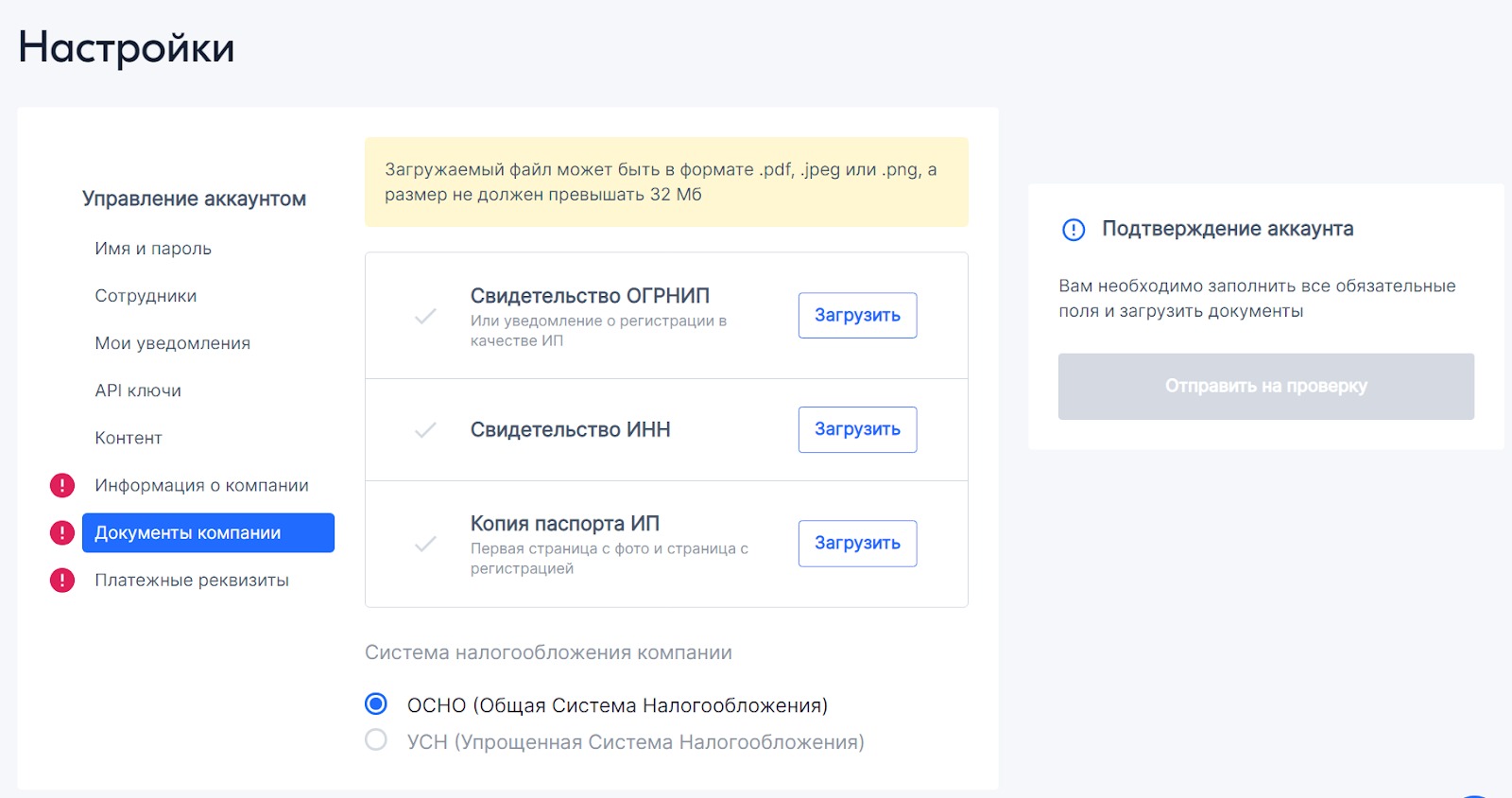Open Платежные реквизиты section
This screenshot has width=1512, height=798.
click(x=192, y=580)
